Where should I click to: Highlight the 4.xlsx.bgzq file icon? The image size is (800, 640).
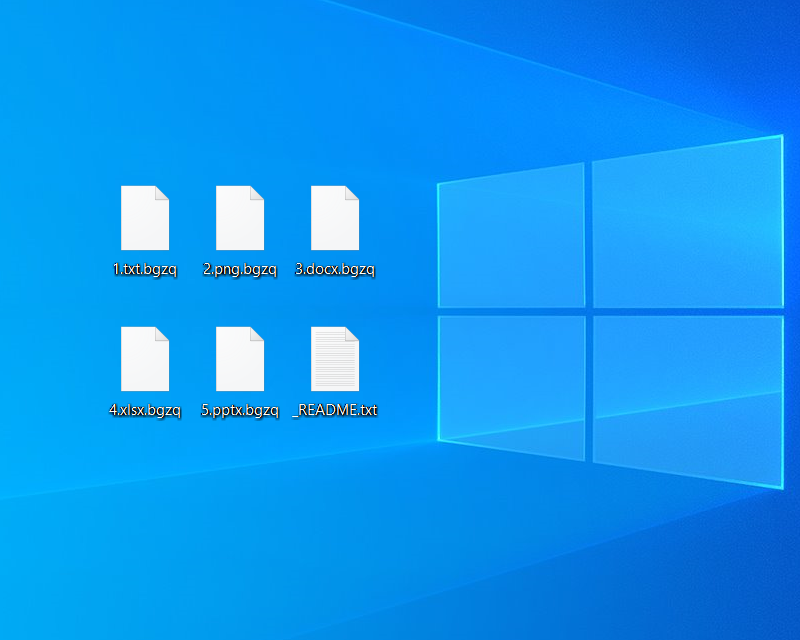144,359
